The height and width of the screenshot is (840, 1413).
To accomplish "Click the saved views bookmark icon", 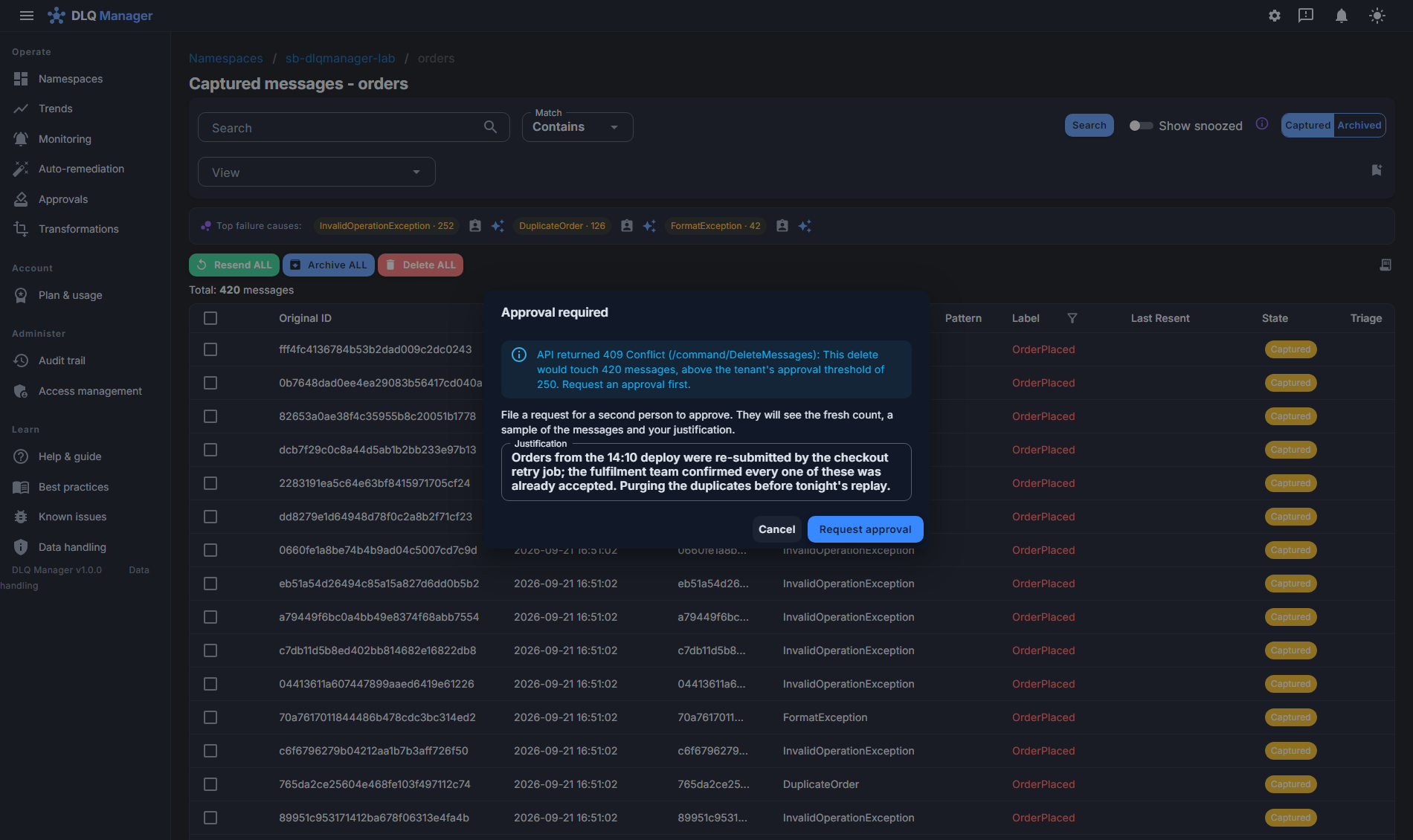I will 1377,170.
